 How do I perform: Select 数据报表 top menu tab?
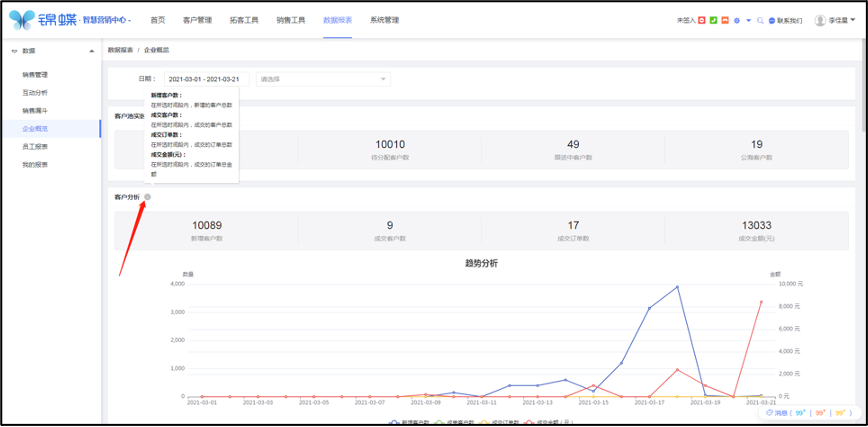[x=338, y=20]
